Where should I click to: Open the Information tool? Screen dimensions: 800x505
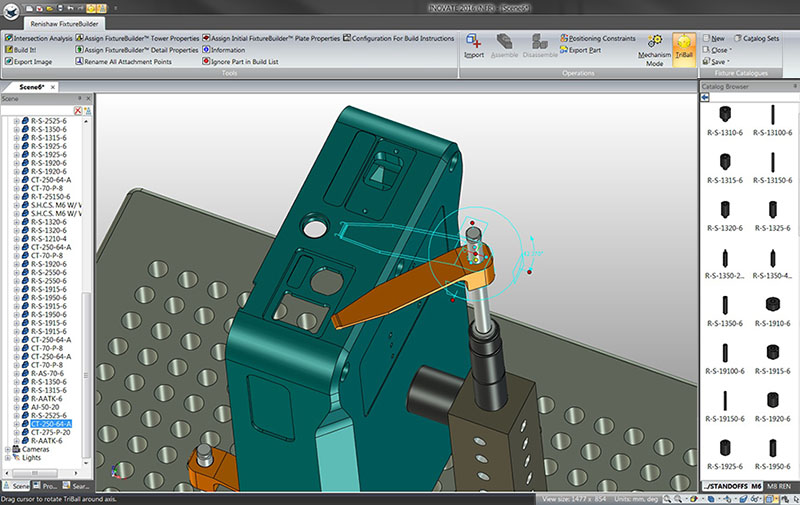228,49
